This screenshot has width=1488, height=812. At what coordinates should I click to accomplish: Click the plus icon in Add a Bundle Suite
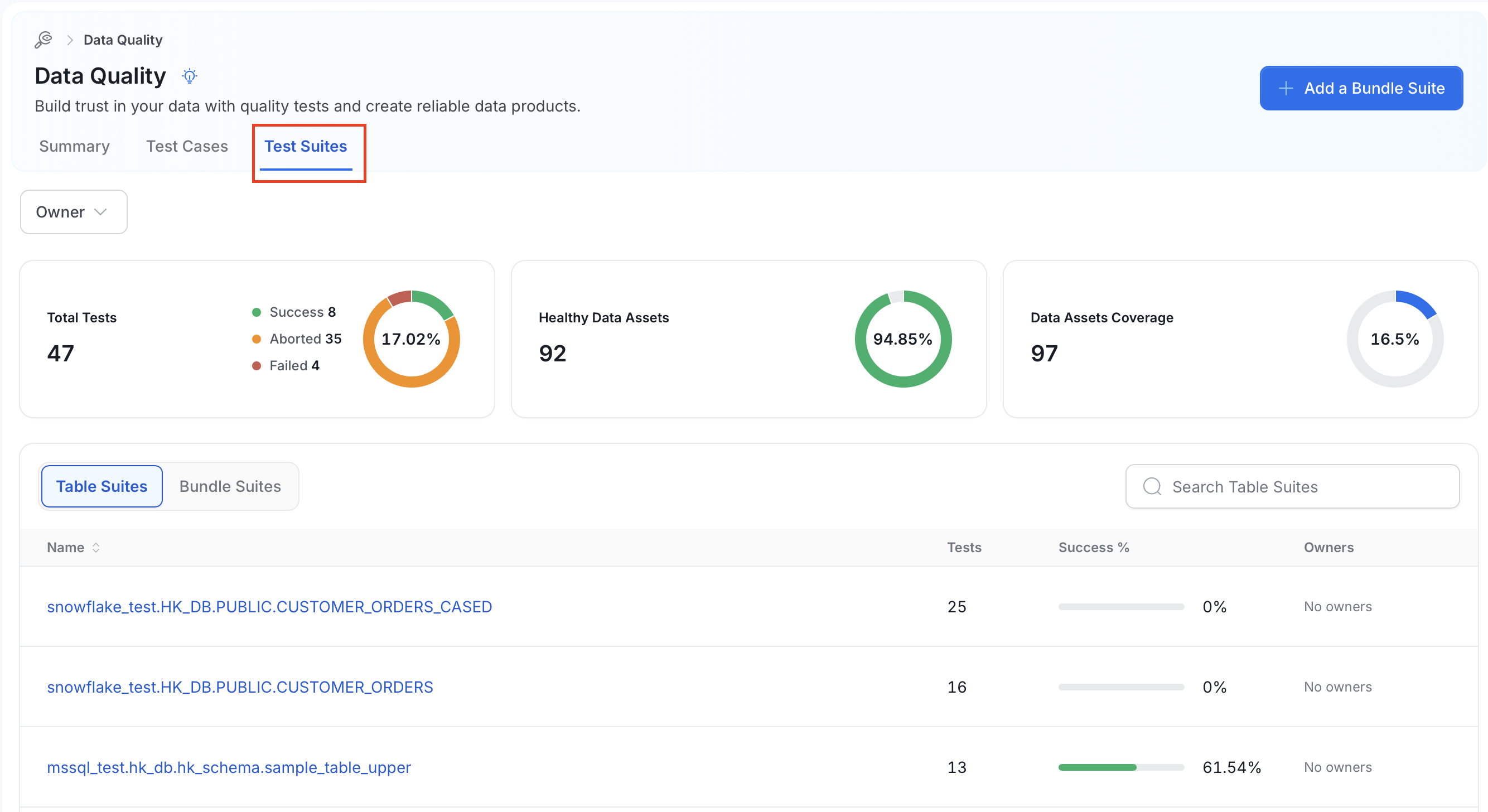tap(1286, 88)
